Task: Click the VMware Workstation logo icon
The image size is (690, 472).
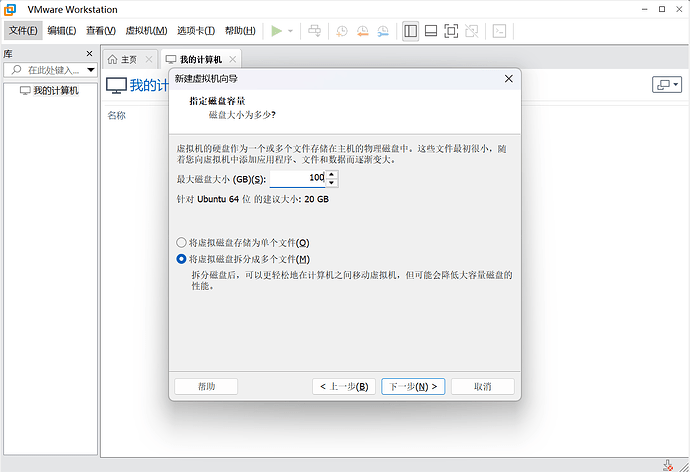Action: pos(10,9)
